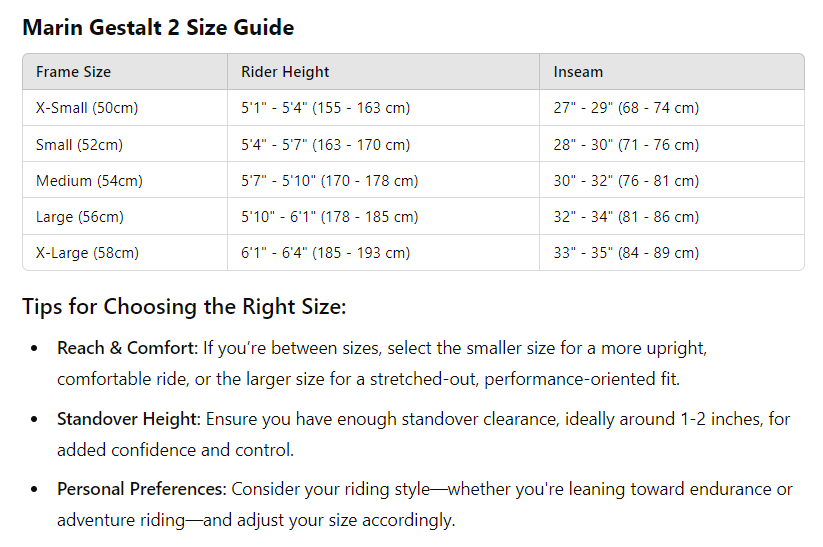The height and width of the screenshot is (547, 823).
Task: Click rider height 6'1" - 6'4" cell
Action: pyautogui.click(x=325, y=253)
